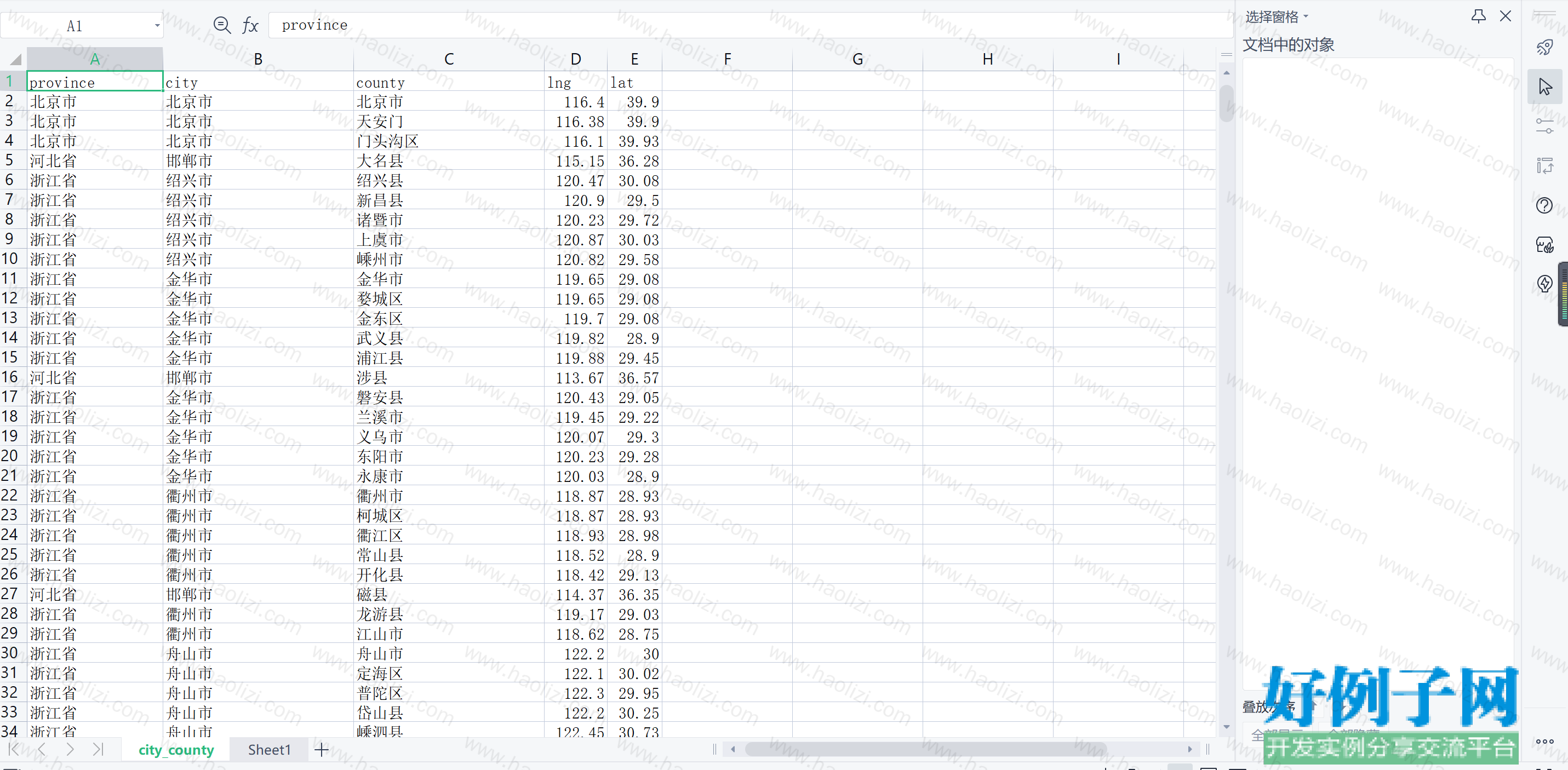Viewport: 1568px width, 770px height.
Task: Click the horizontal scrollbar right arrow
Action: pos(1190,749)
